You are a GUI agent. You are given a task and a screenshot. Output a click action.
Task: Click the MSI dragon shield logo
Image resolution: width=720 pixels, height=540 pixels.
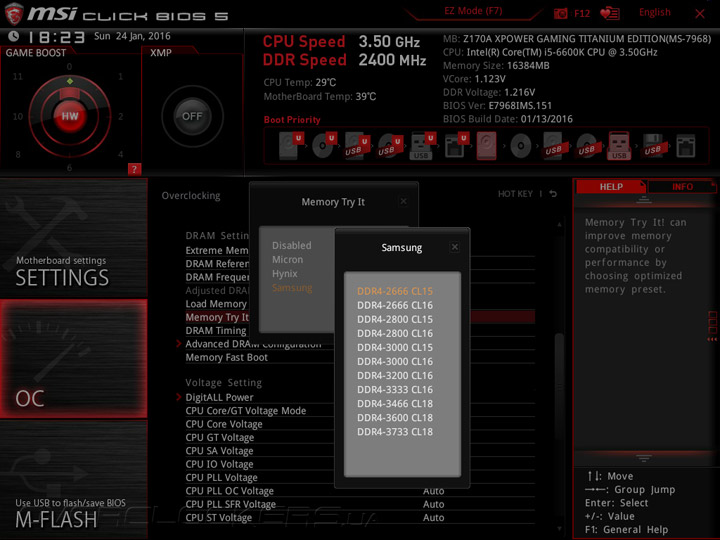[x=13, y=14]
